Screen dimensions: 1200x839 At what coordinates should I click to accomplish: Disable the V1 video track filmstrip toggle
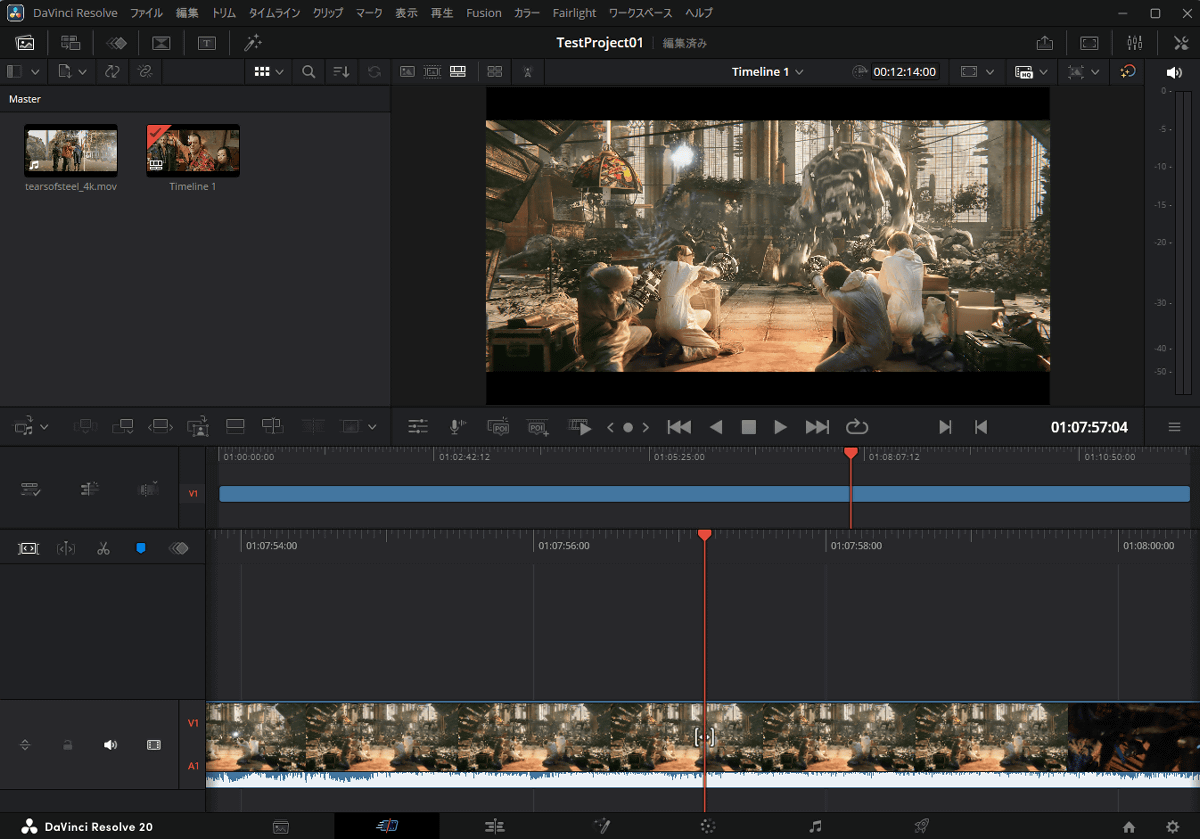click(154, 745)
